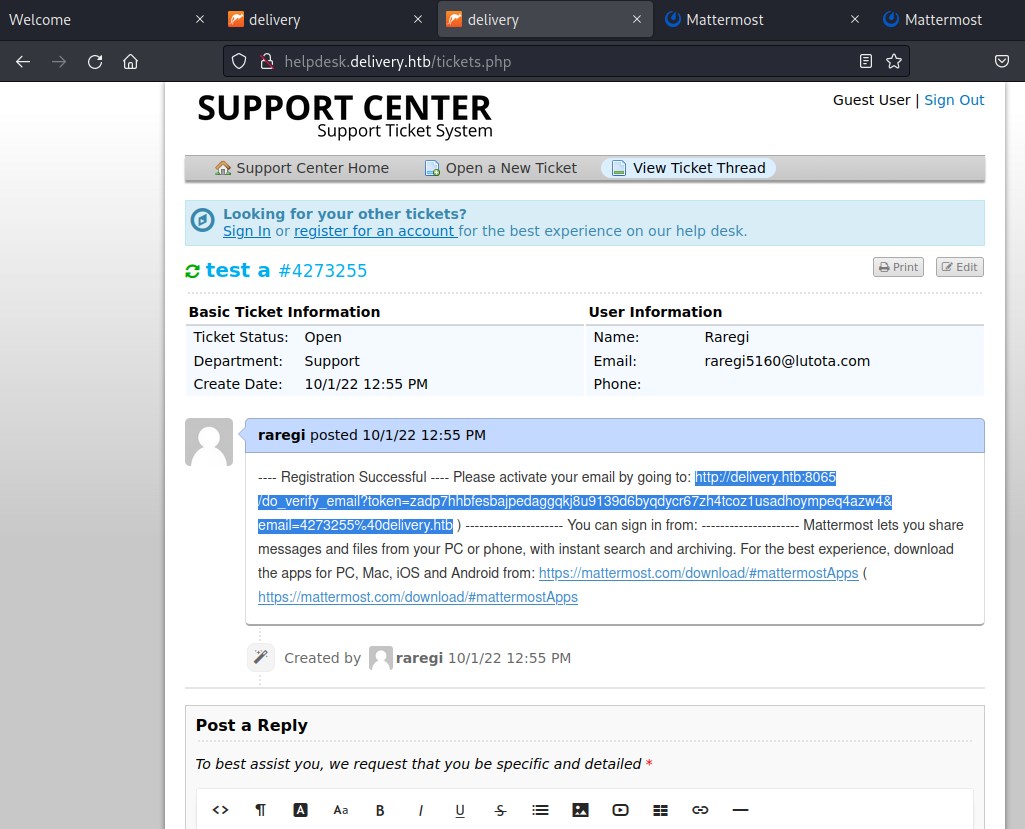This screenshot has height=829, width=1025.
Task: Insert a link with the chain icon
Action: pyautogui.click(x=700, y=810)
